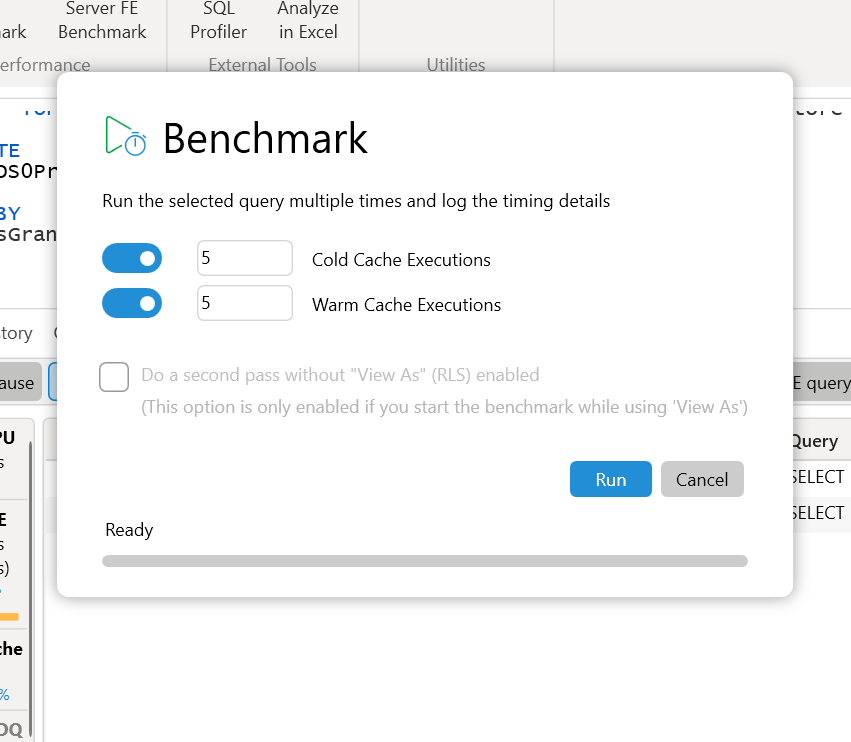Screen dimensions: 851x742
Task: Turn off the Warm Cache Executions toggle
Action: tap(132, 304)
